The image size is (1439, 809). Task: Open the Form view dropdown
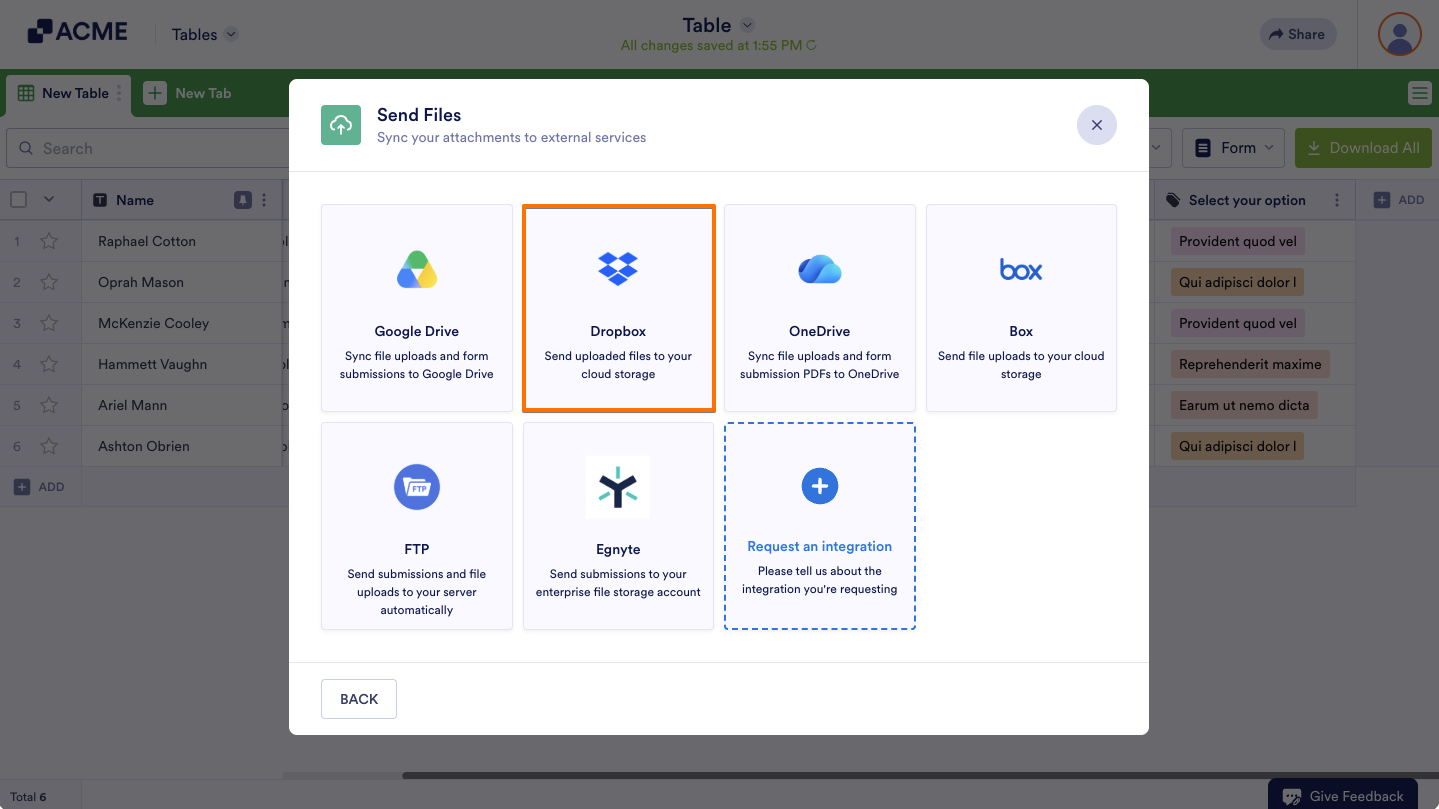[1234, 148]
